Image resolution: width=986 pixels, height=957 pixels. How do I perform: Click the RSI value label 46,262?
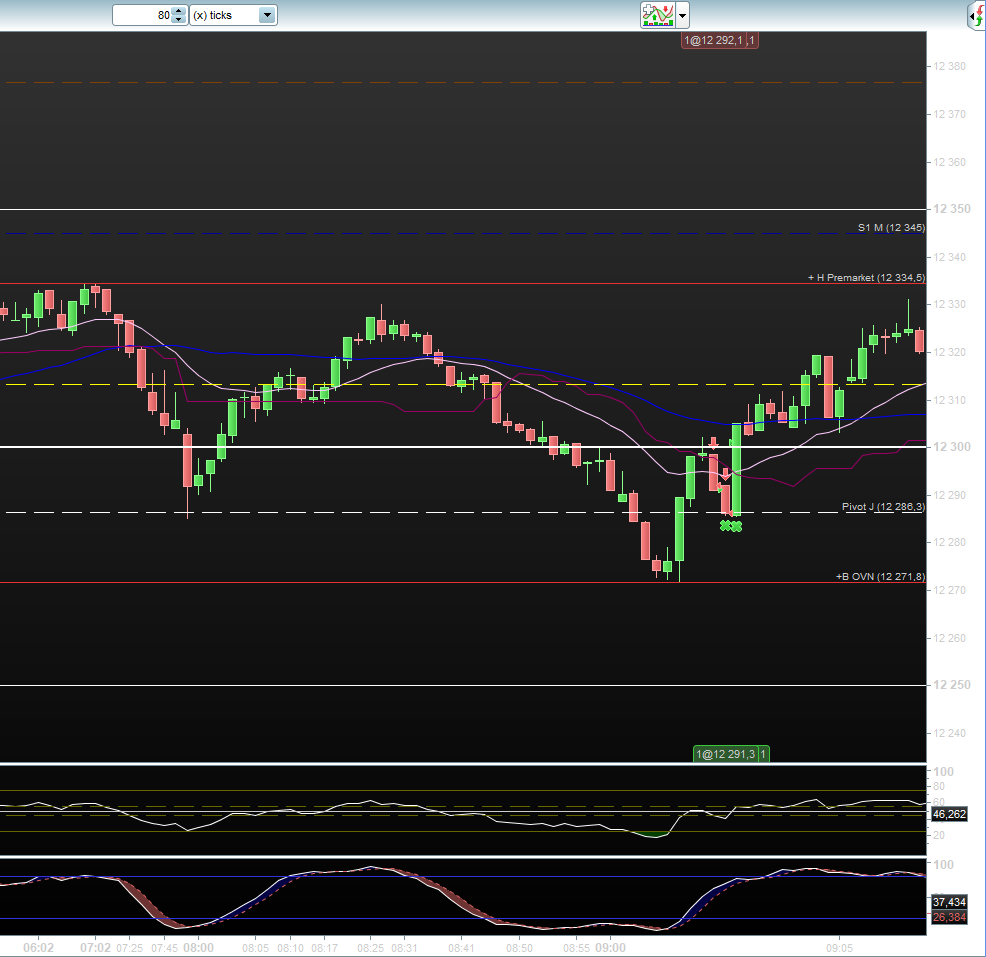(x=949, y=814)
